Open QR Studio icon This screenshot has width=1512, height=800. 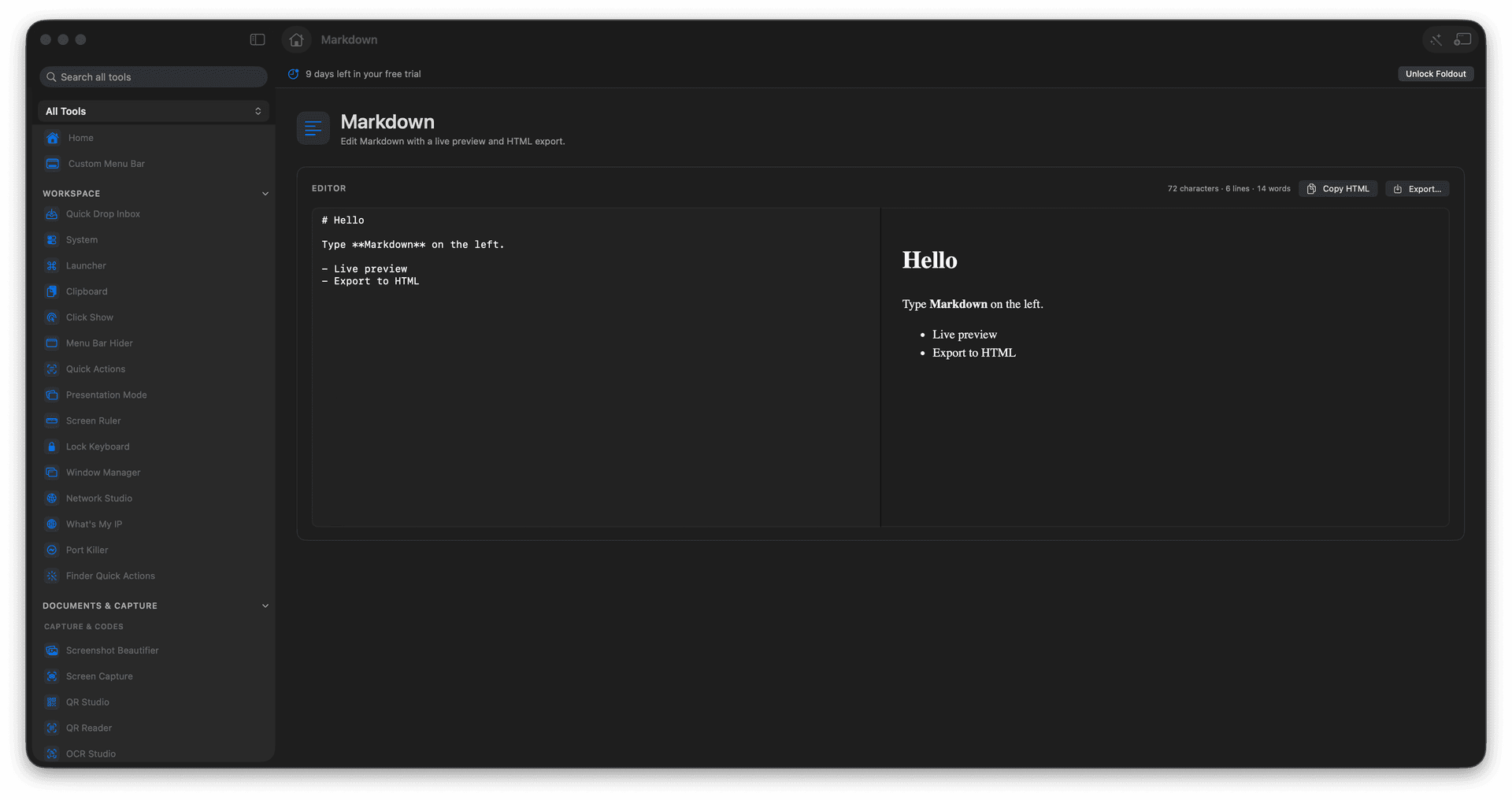pos(52,702)
